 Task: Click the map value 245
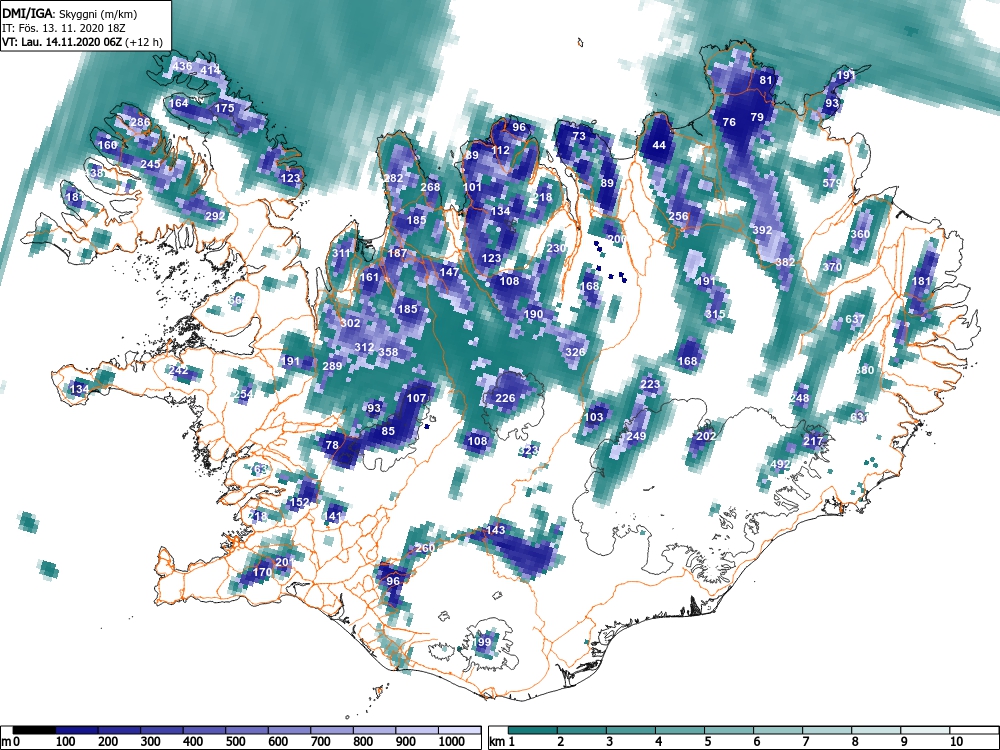[151, 164]
